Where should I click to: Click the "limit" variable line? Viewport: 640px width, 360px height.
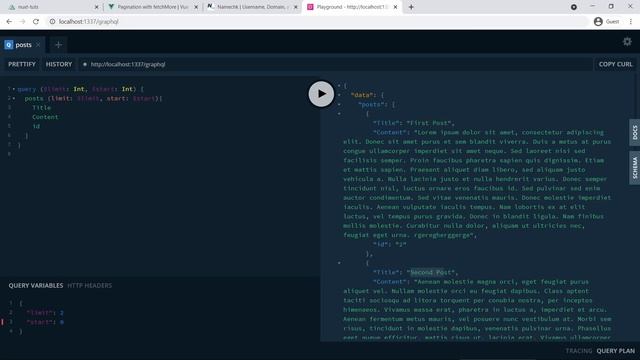(x=45, y=313)
